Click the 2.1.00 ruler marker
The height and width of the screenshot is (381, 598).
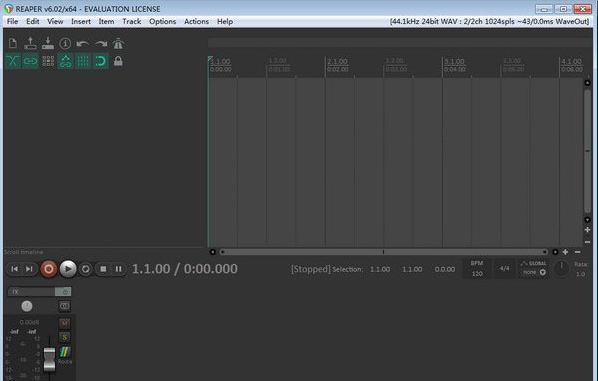click(x=337, y=61)
